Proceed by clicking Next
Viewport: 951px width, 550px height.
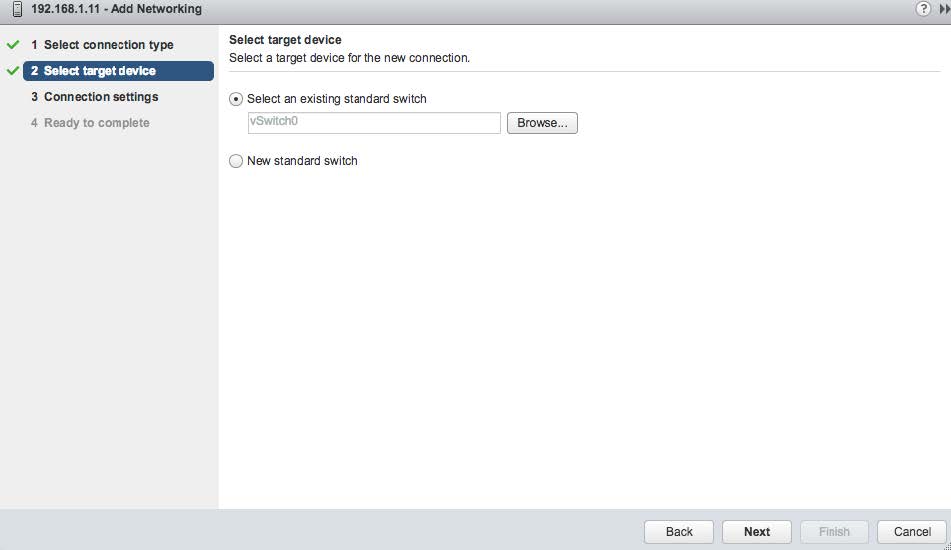[x=756, y=532]
